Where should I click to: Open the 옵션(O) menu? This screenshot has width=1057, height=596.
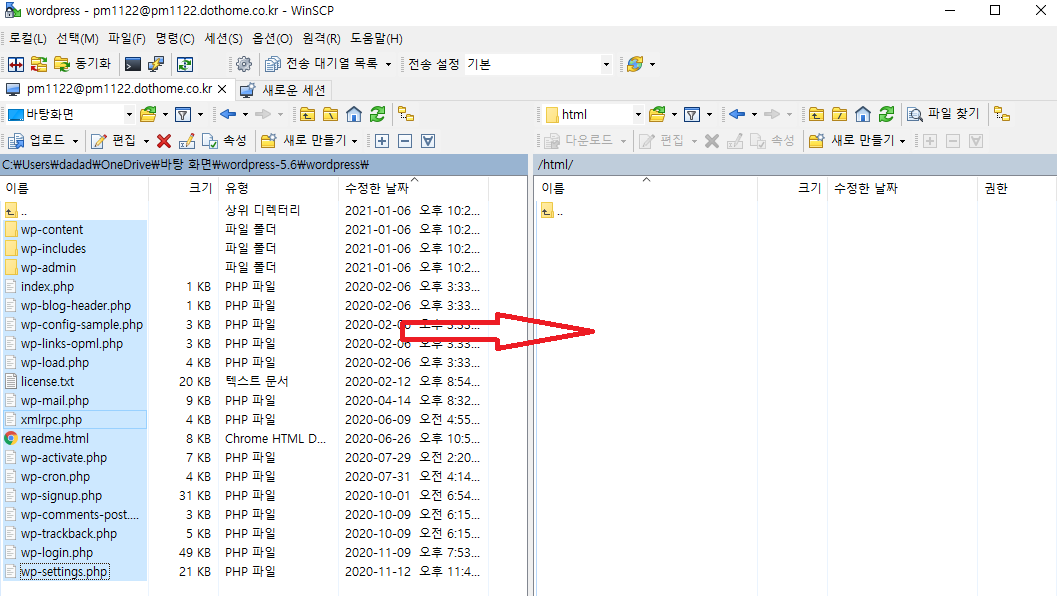[x=272, y=38]
